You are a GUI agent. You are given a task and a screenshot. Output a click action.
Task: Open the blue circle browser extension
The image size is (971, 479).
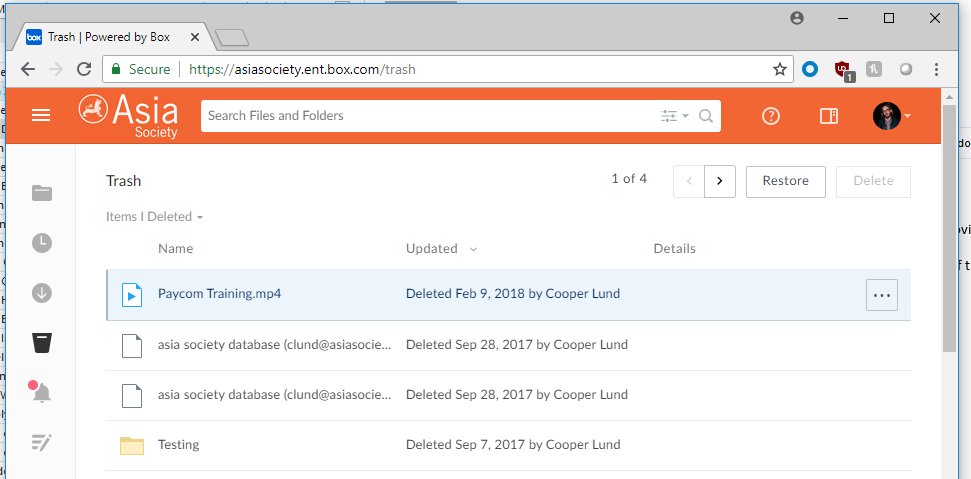coord(810,69)
